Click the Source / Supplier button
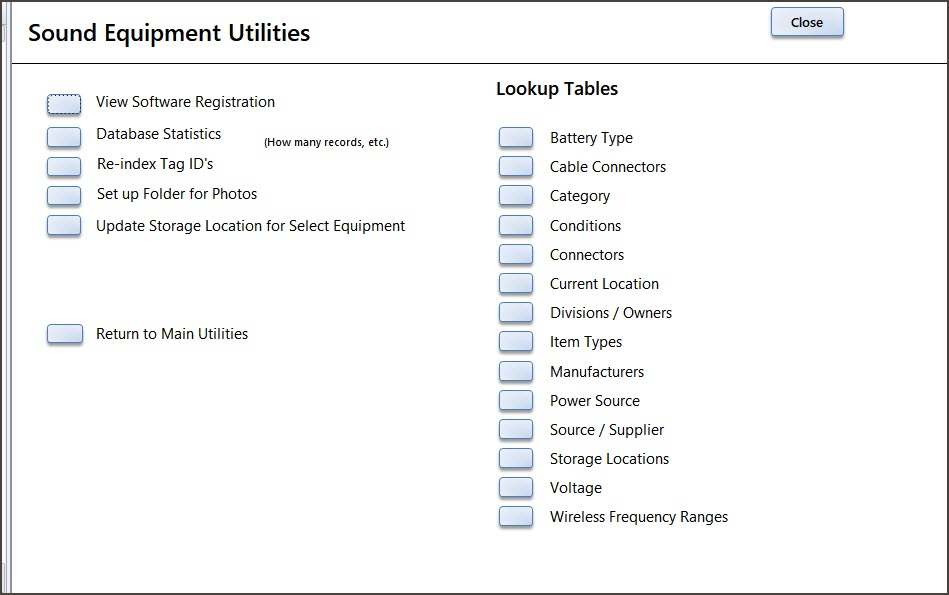This screenshot has height=595, width=949. [516, 429]
